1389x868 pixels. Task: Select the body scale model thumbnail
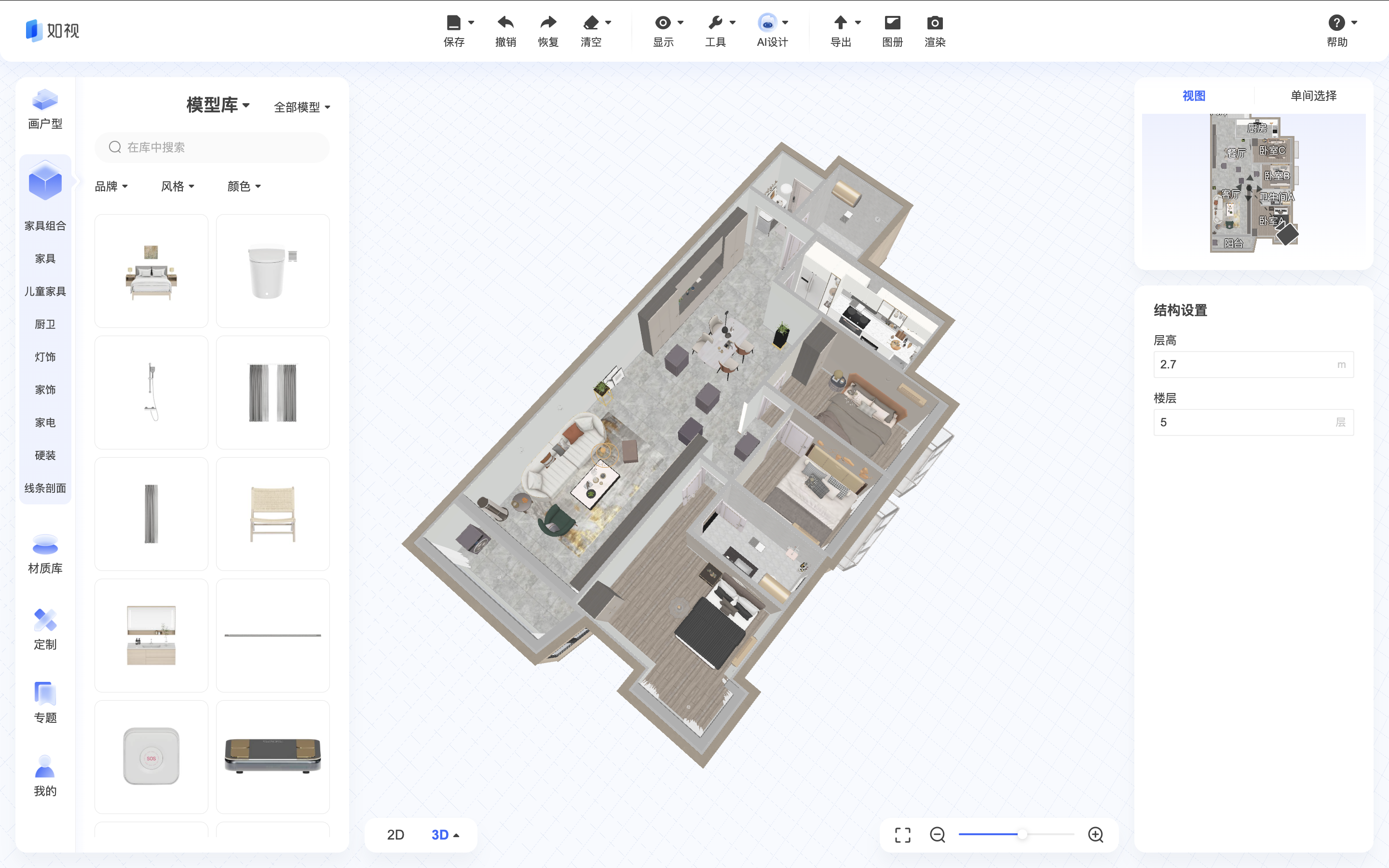(x=272, y=757)
